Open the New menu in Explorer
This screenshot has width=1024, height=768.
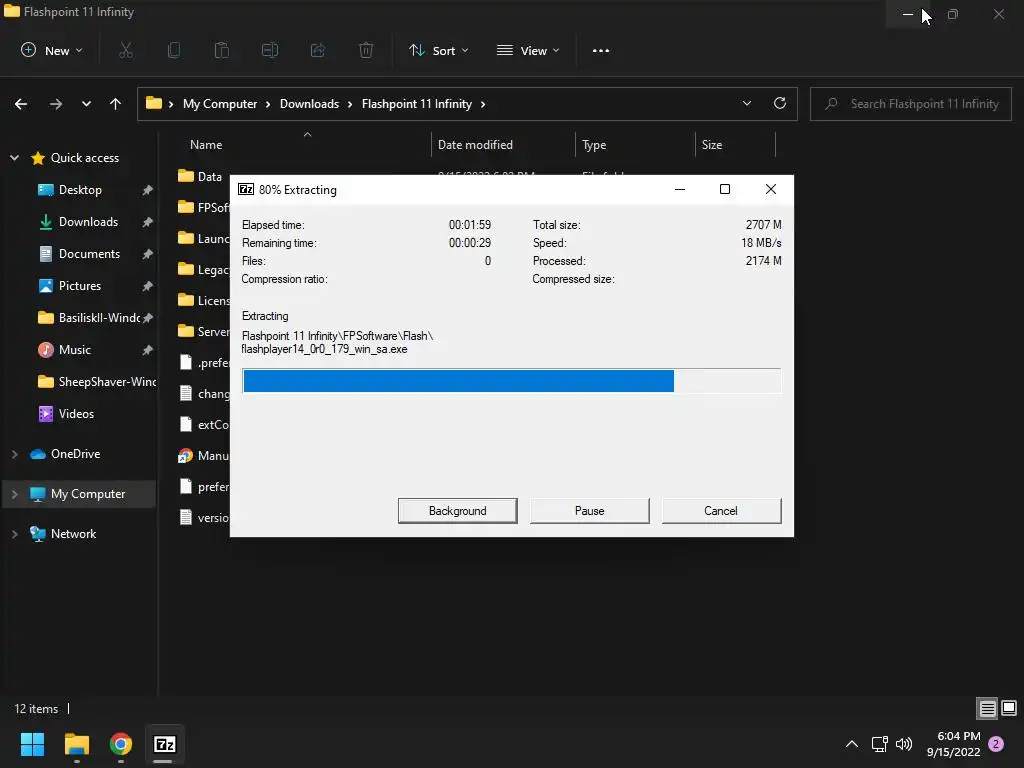[52, 50]
